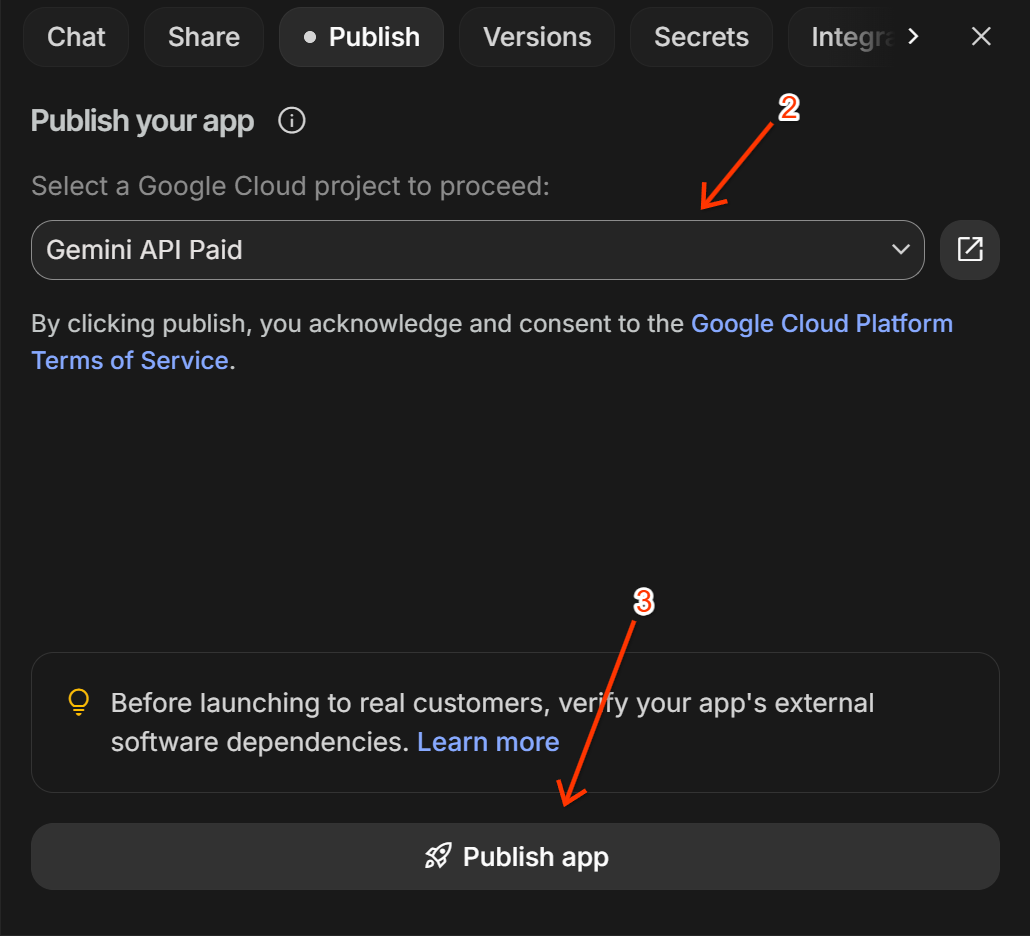Viewport: 1030px width, 936px height.
Task: Click the dot indicator on the Publish tab
Action: click(x=310, y=37)
